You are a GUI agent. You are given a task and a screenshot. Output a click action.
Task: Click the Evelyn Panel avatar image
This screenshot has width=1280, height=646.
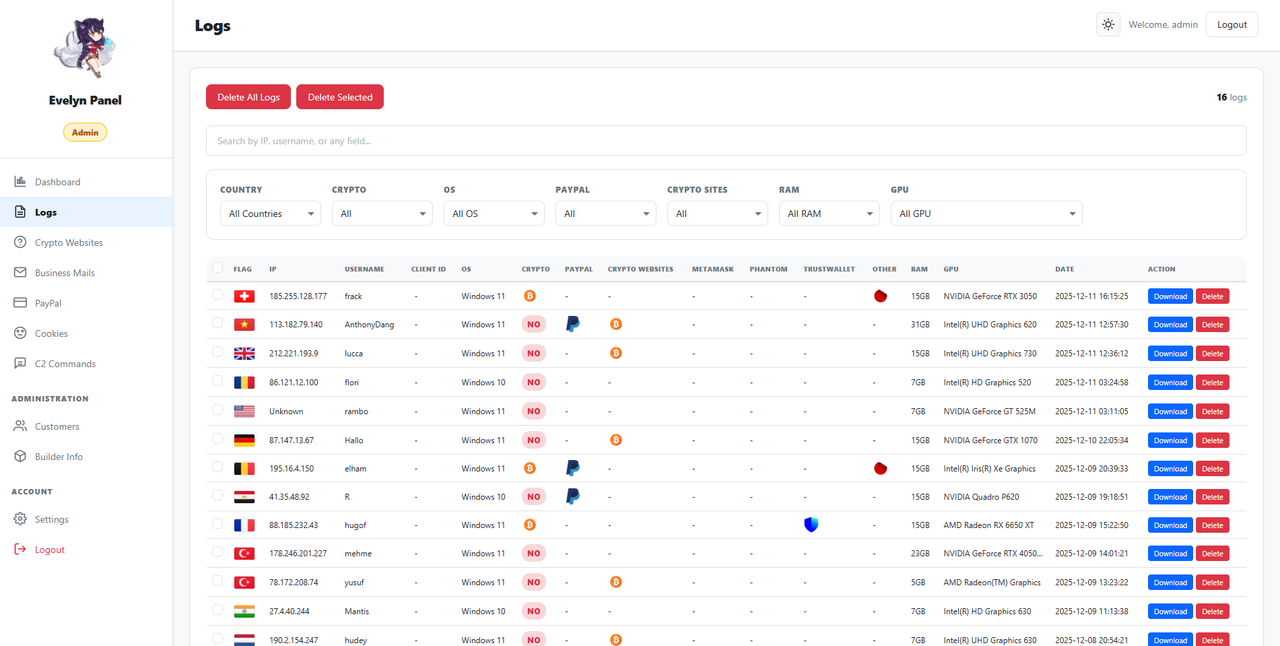[85, 49]
